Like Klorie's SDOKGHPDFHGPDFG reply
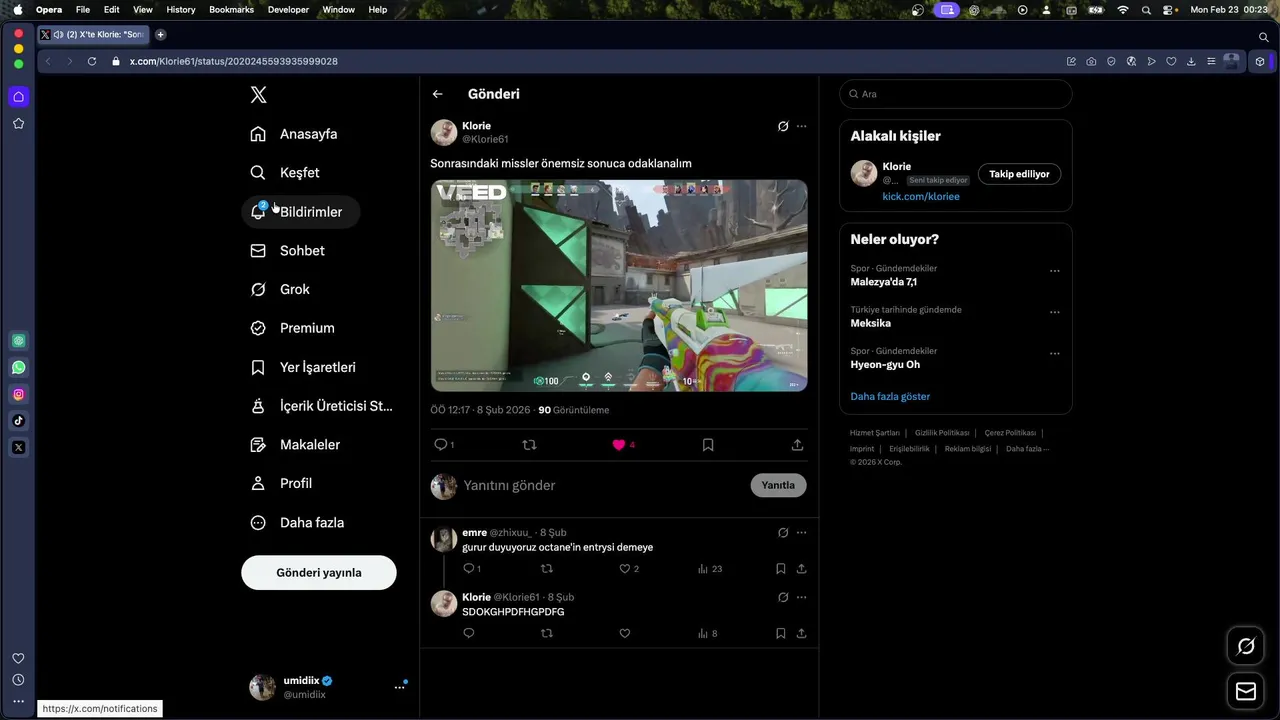This screenshot has width=1280, height=720. tap(625, 633)
